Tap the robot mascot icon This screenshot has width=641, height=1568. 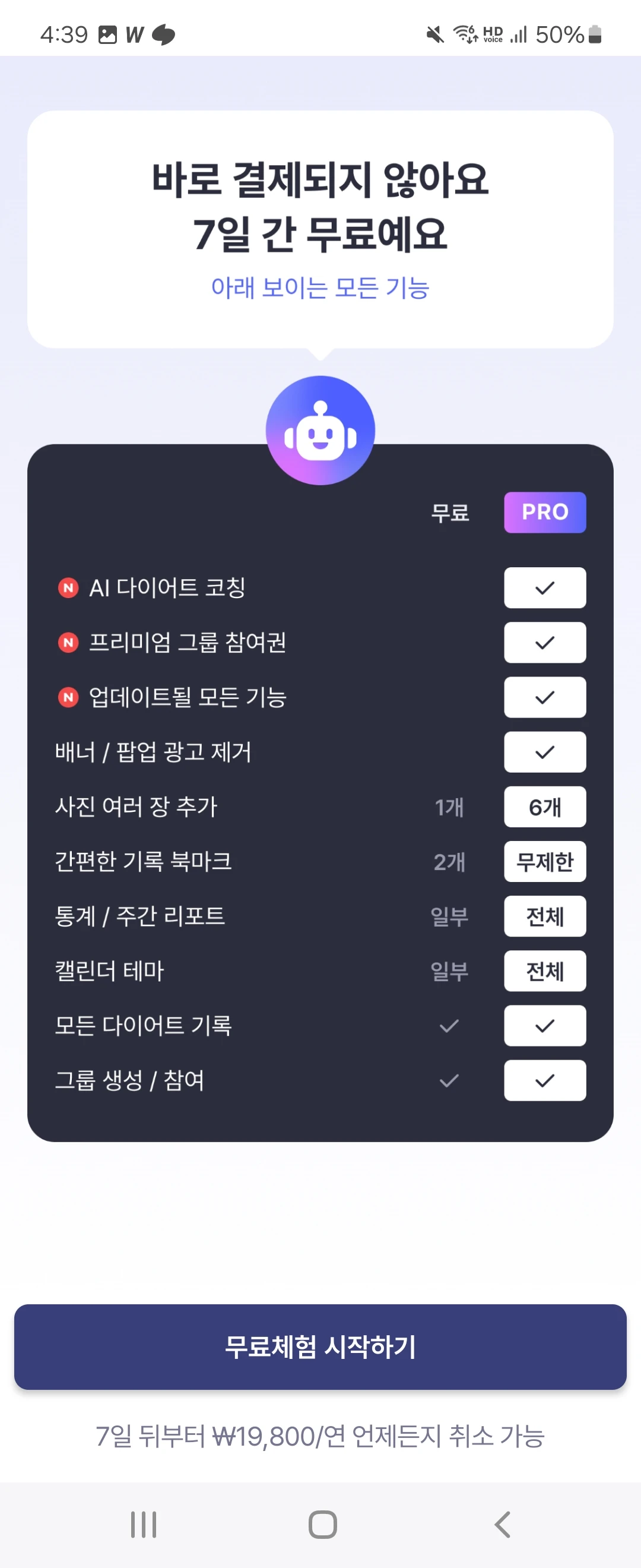(320, 431)
